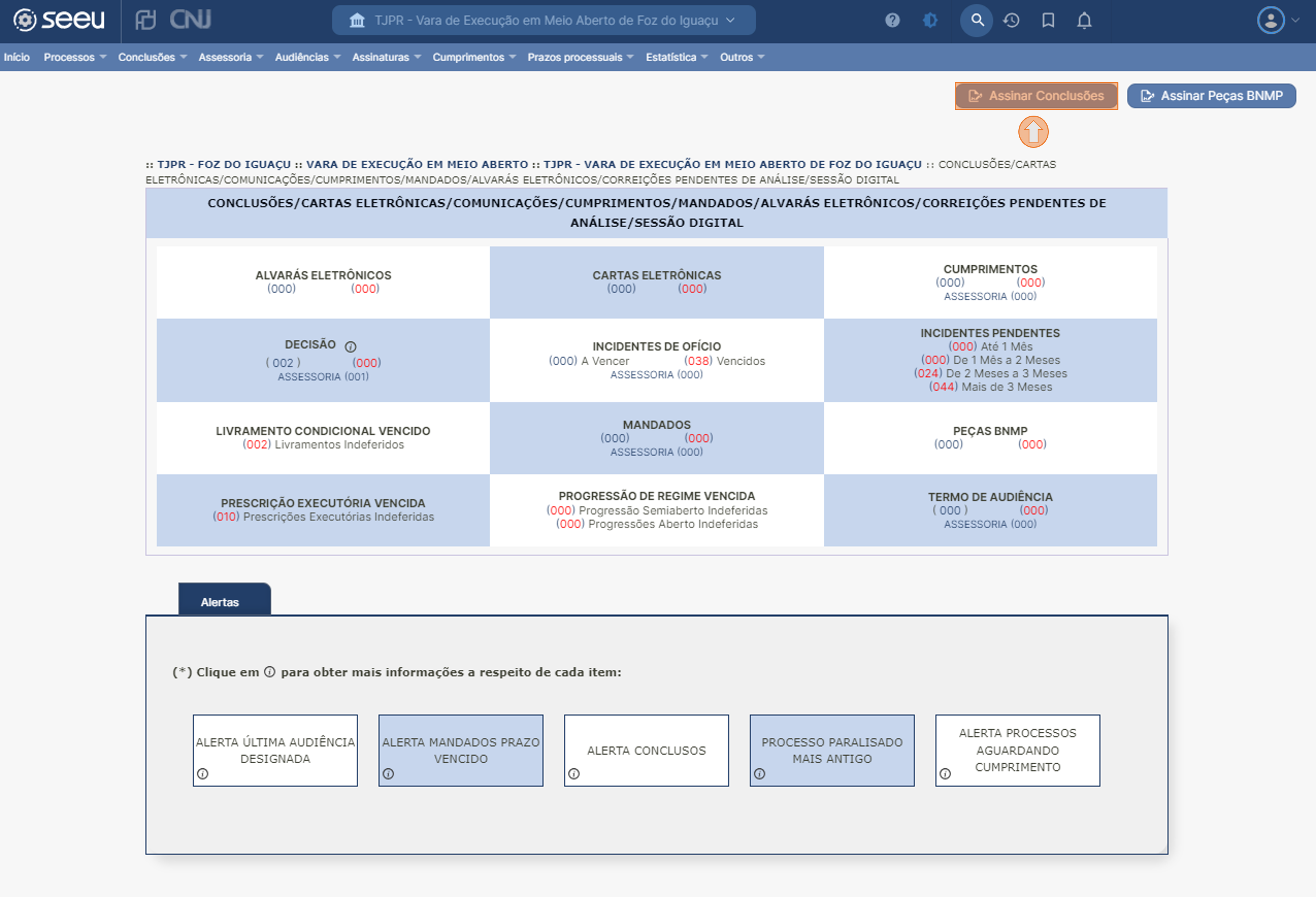Open (010) Prescrições Executórias Indeferidas
The width and height of the screenshot is (1316, 897).
[x=323, y=517]
